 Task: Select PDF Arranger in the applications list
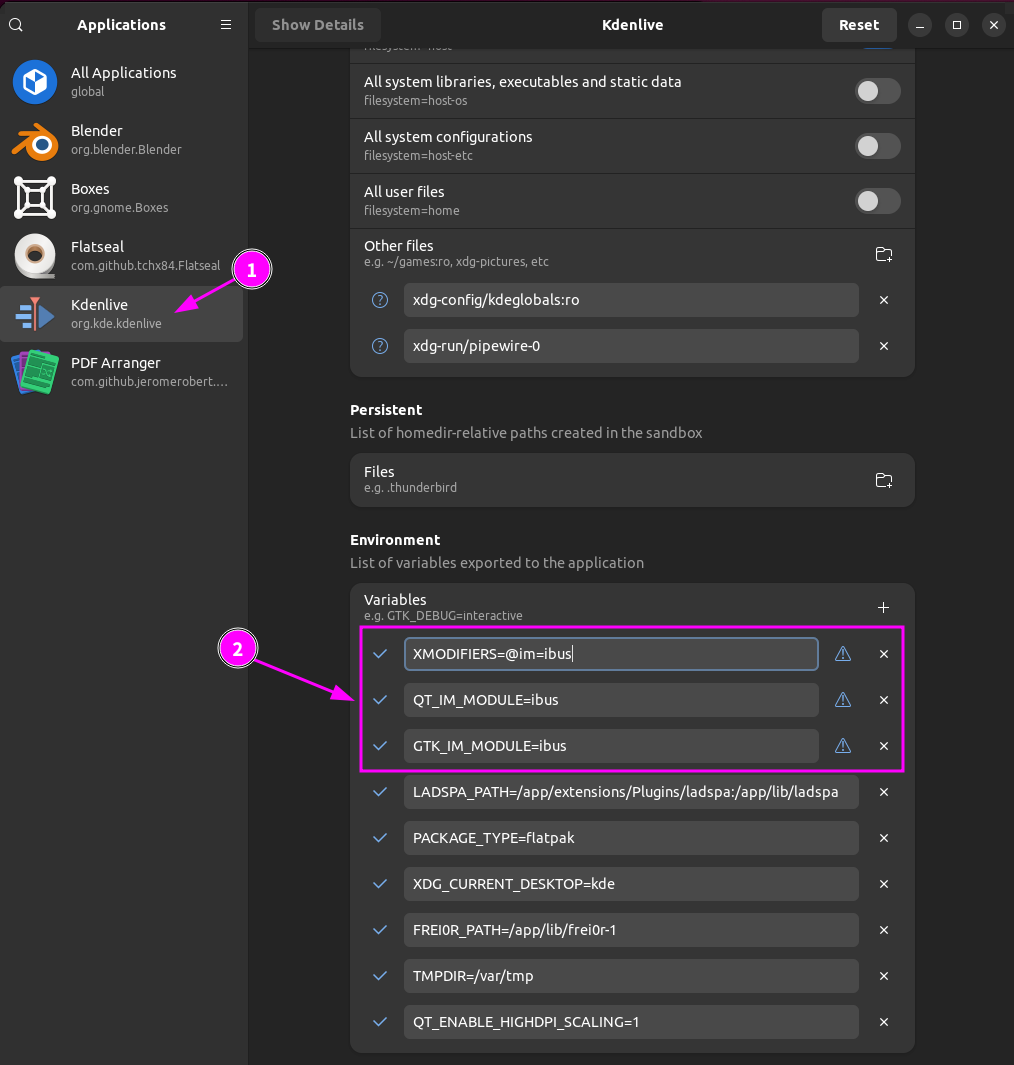click(x=122, y=372)
